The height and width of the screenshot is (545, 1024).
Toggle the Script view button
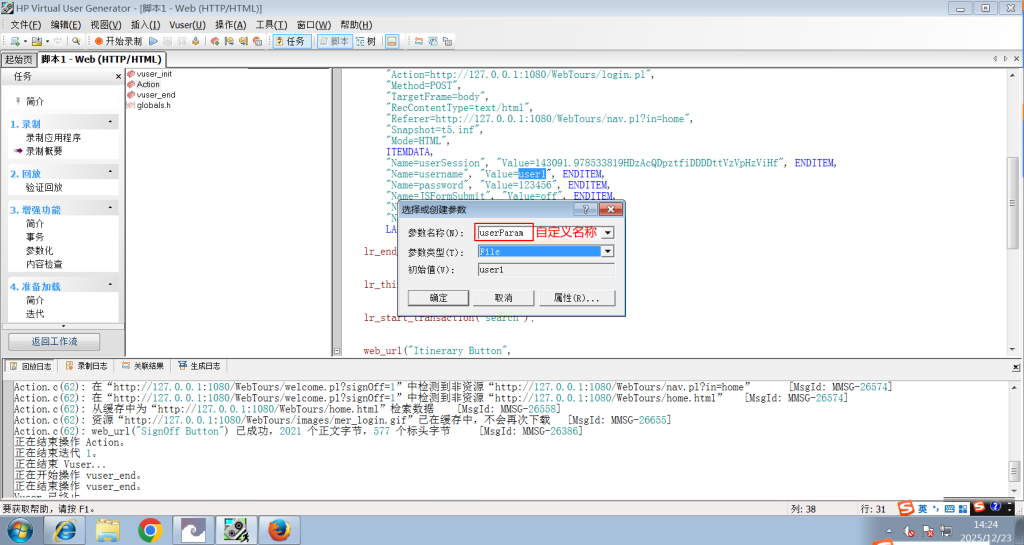[x=335, y=41]
